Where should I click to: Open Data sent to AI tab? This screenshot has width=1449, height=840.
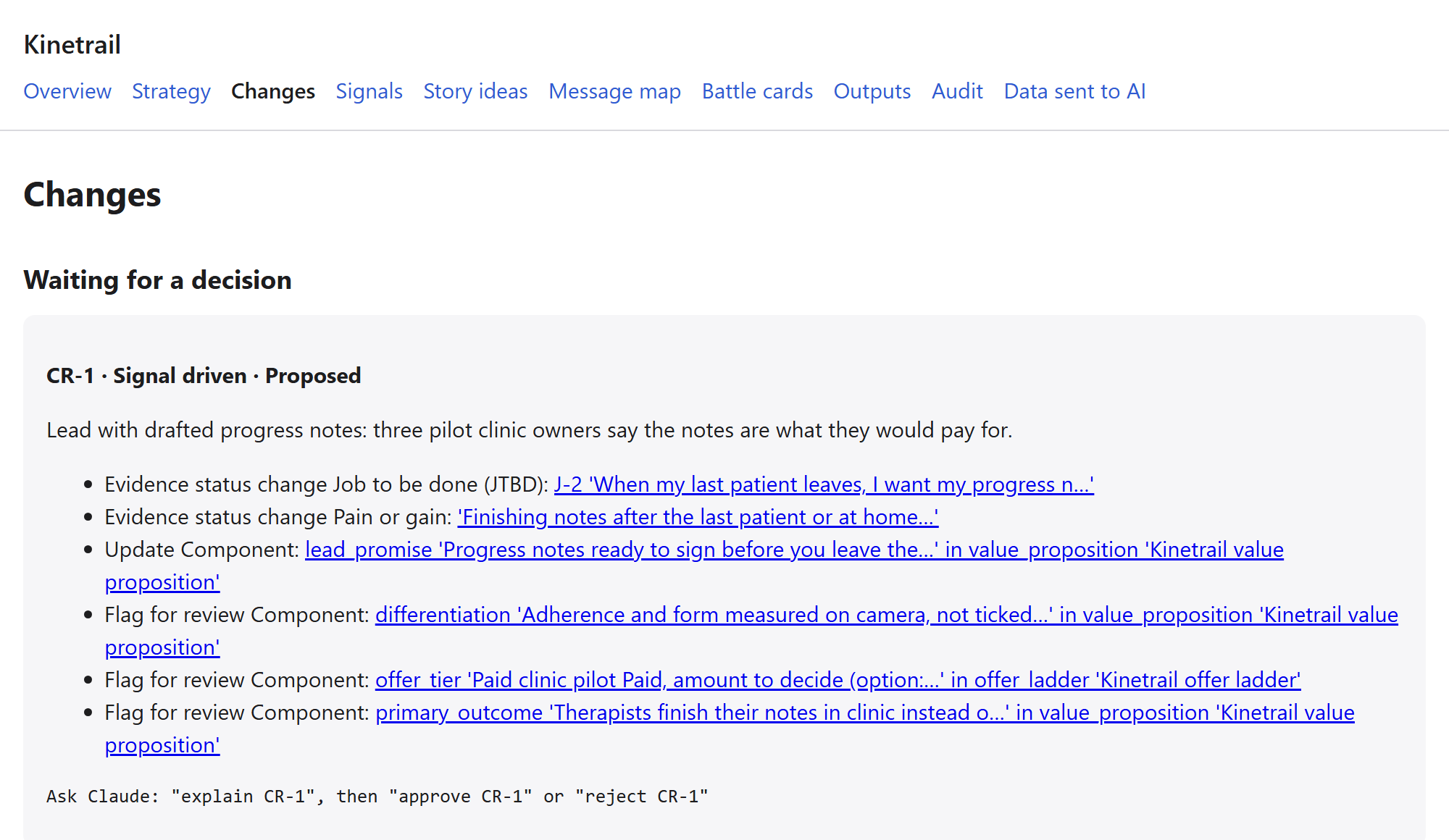(x=1074, y=91)
